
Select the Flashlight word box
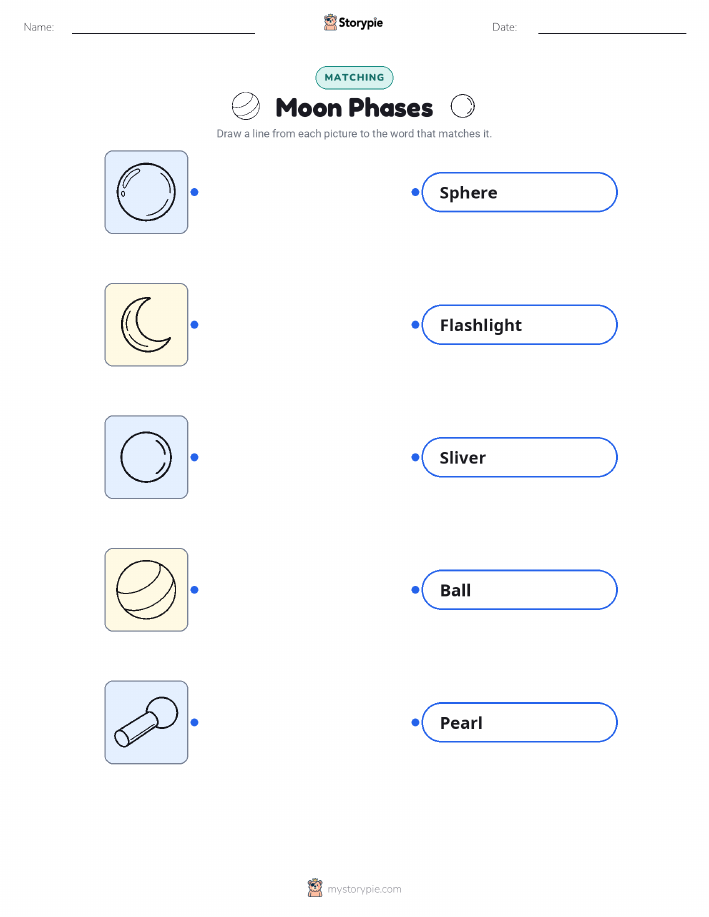tap(519, 325)
